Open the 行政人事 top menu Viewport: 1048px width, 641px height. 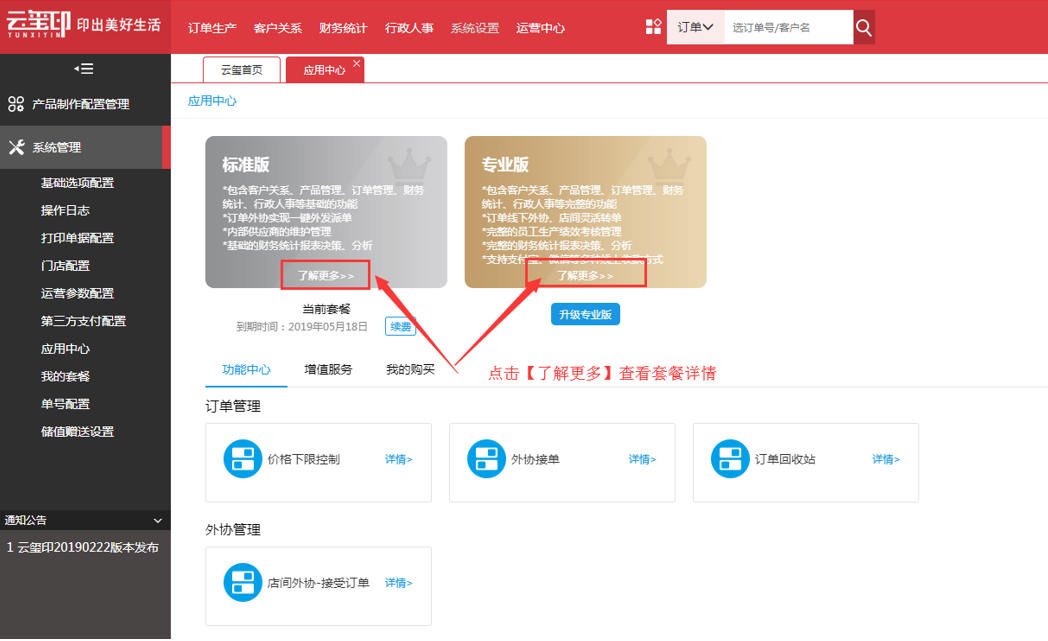click(409, 28)
